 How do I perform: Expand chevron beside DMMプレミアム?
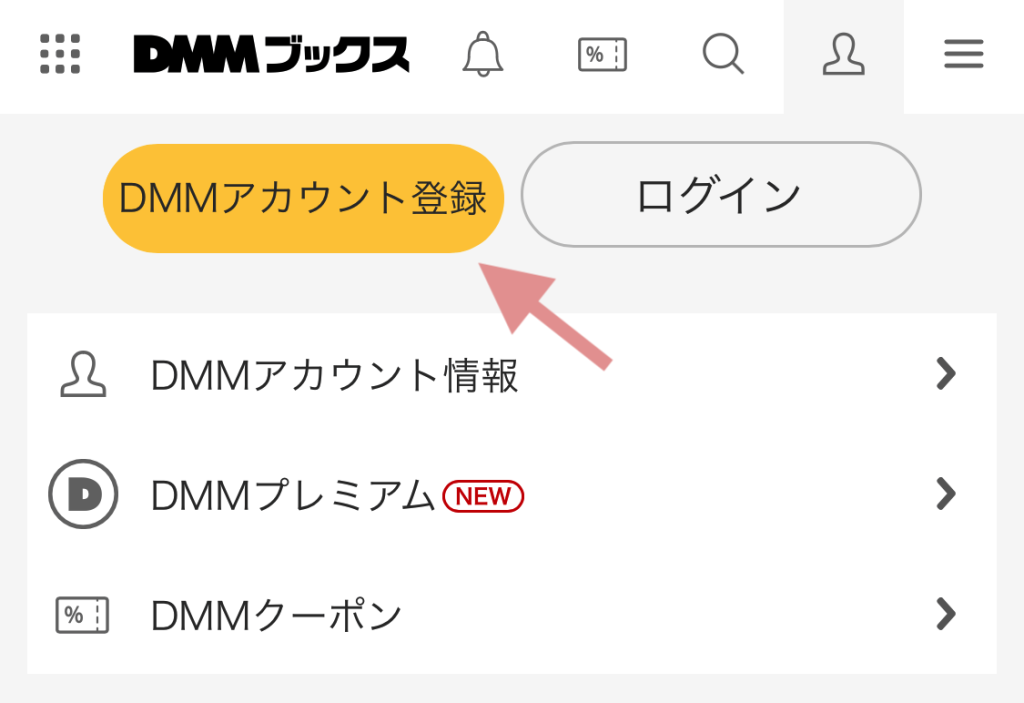coord(946,494)
